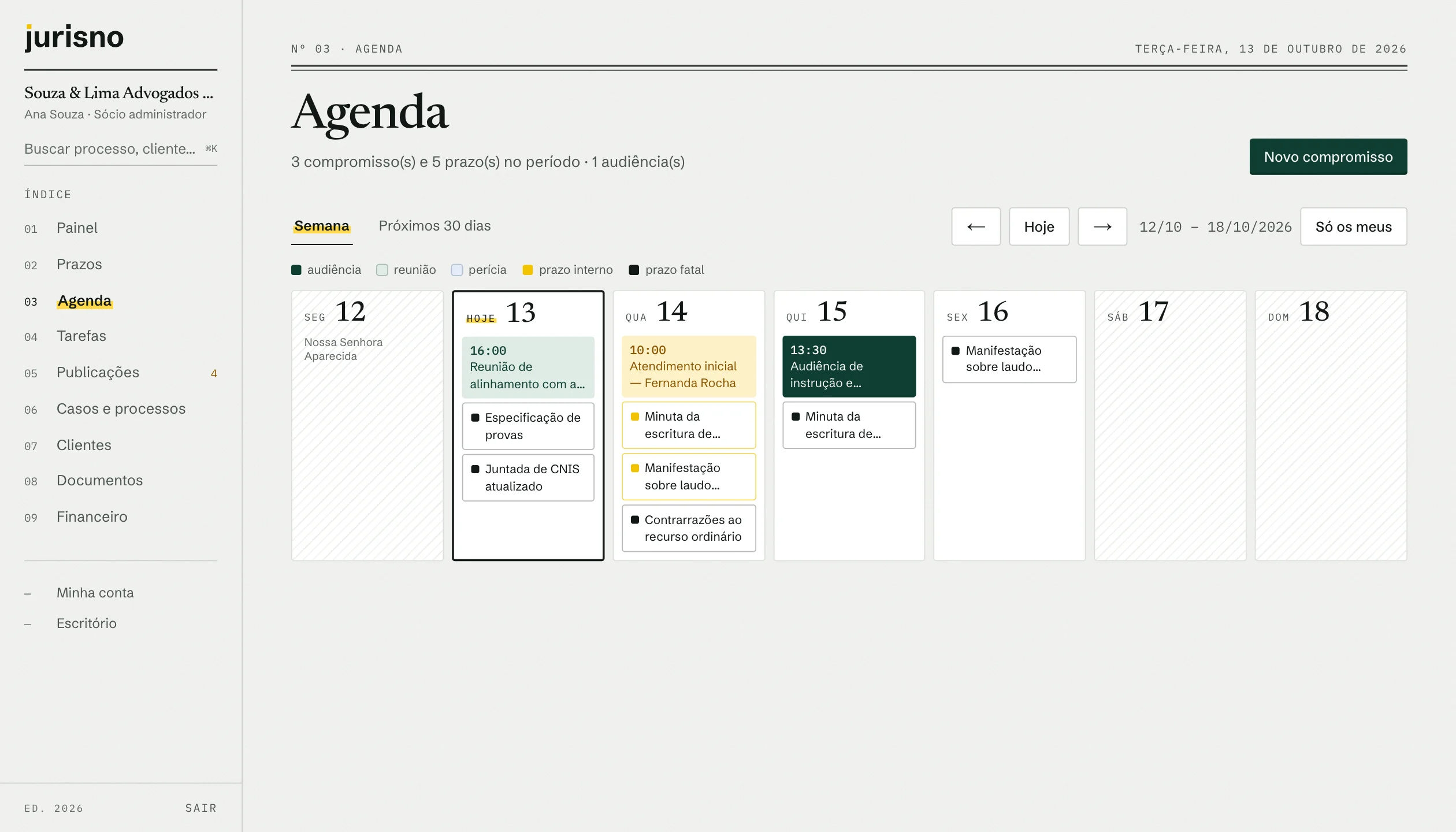Click SAIR to log out
This screenshot has height=832, width=1456.
200,808
